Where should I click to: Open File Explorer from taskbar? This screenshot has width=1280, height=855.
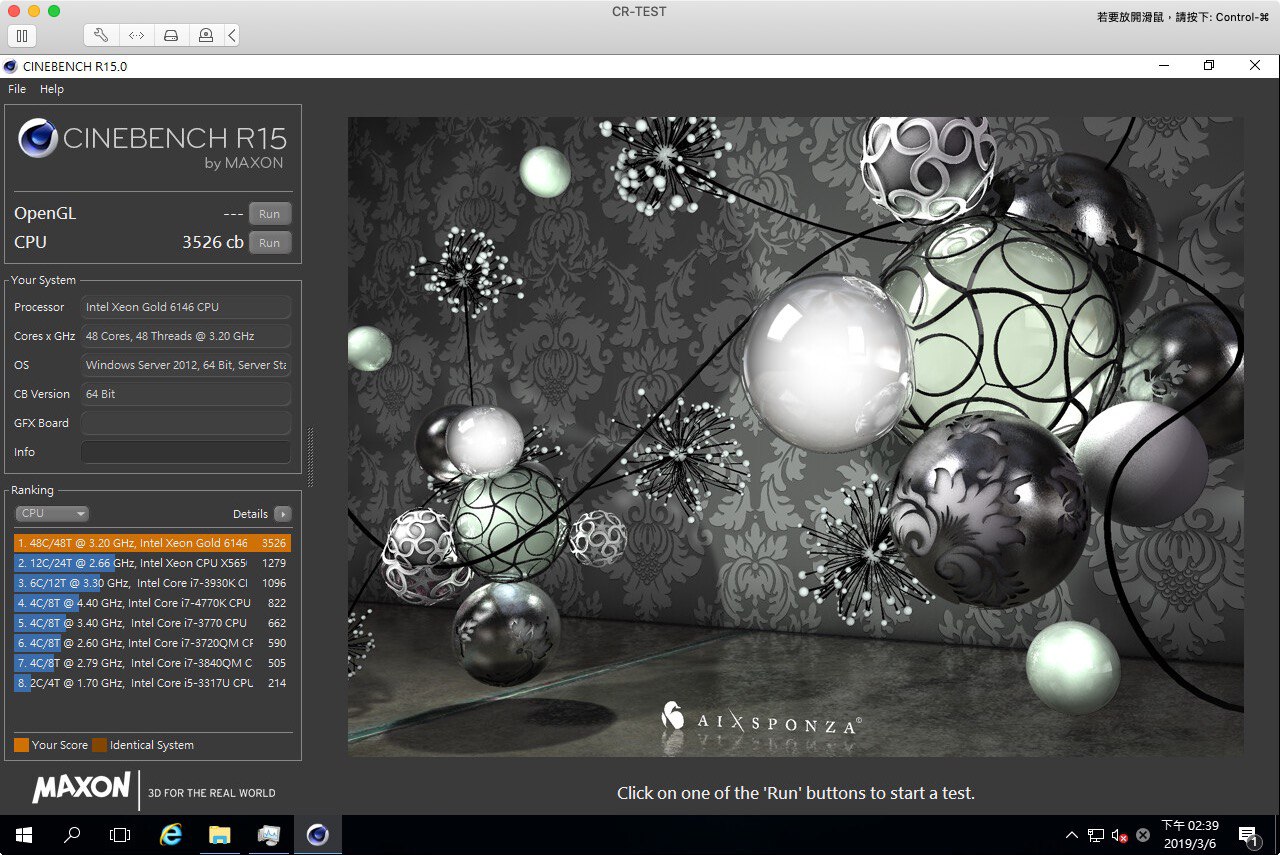pos(220,835)
